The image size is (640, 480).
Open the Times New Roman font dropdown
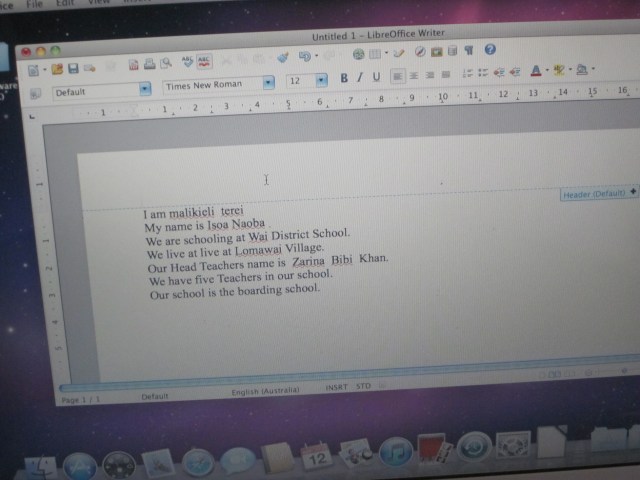269,83
